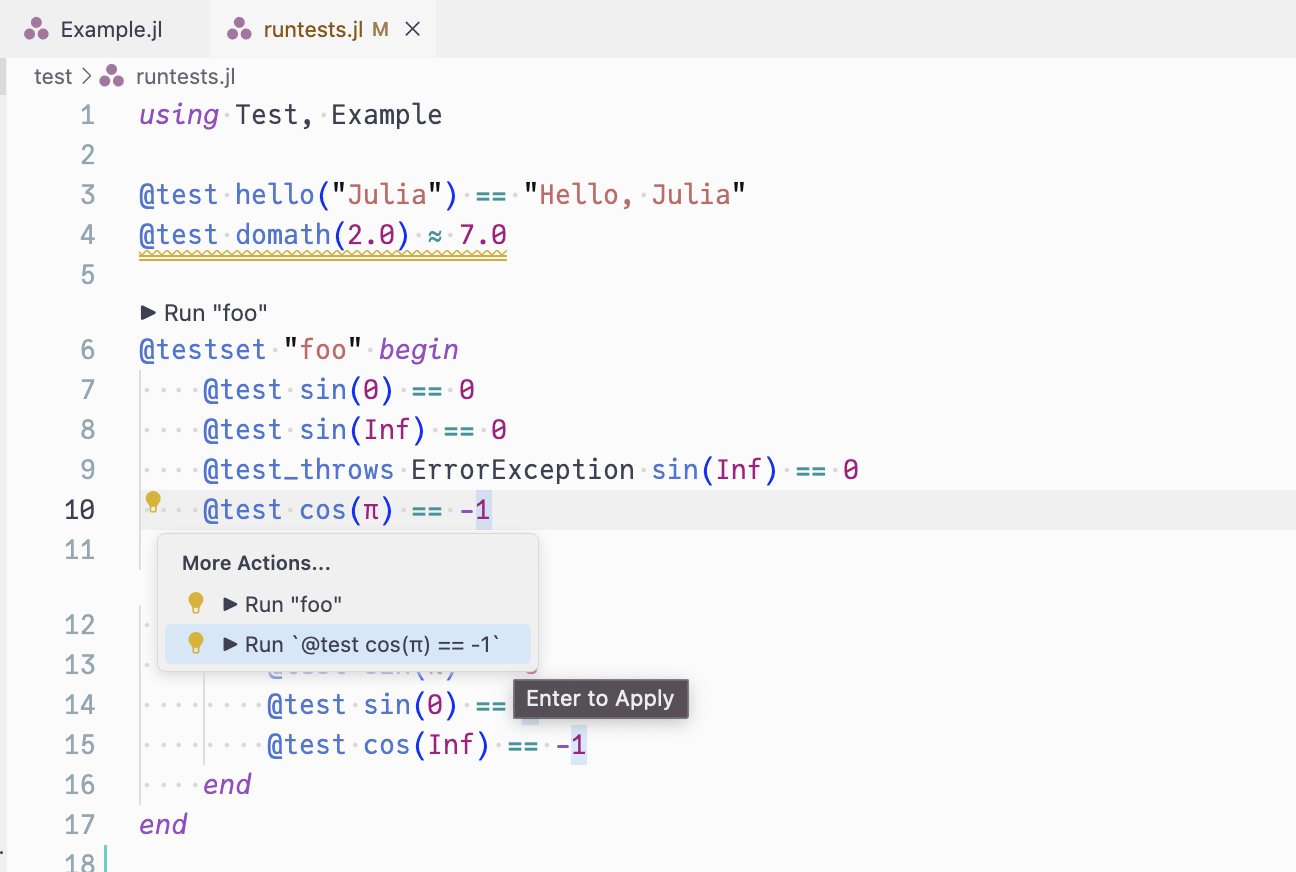
Task: Click the Julia icon on the Example.jl tab
Action: pyautogui.click(x=37, y=28)
